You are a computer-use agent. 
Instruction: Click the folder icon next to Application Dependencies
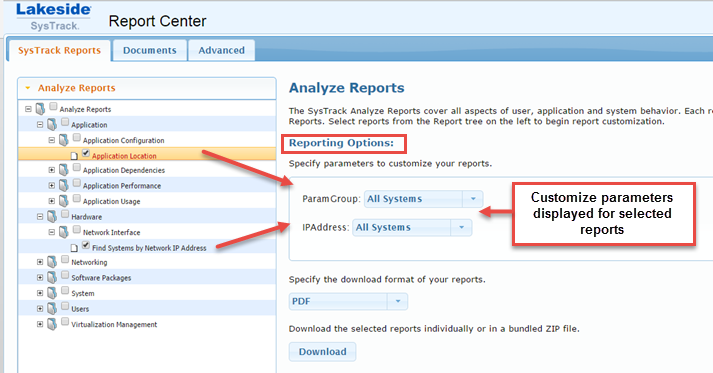64,170
